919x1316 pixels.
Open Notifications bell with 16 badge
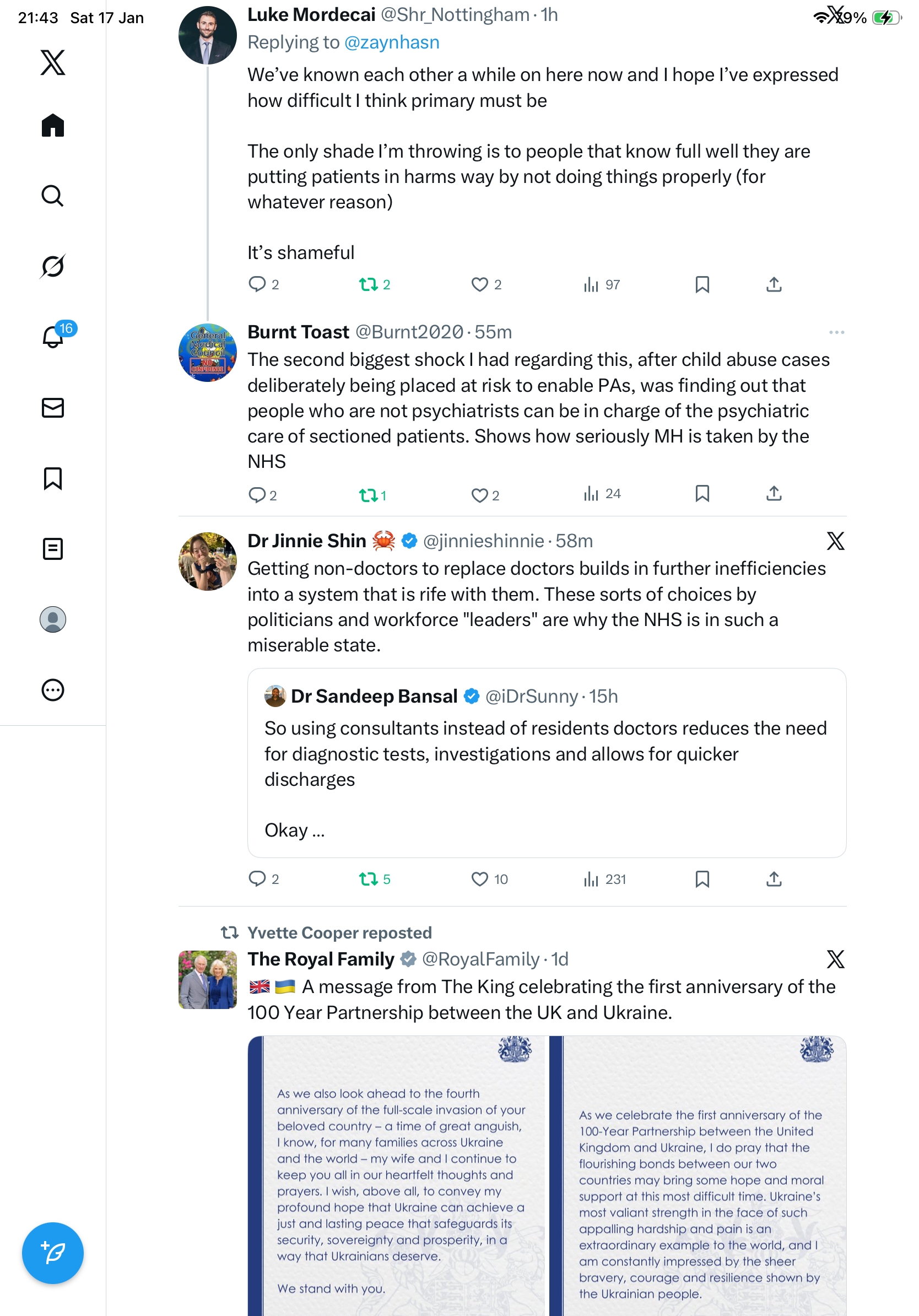(x=53, y=337)
